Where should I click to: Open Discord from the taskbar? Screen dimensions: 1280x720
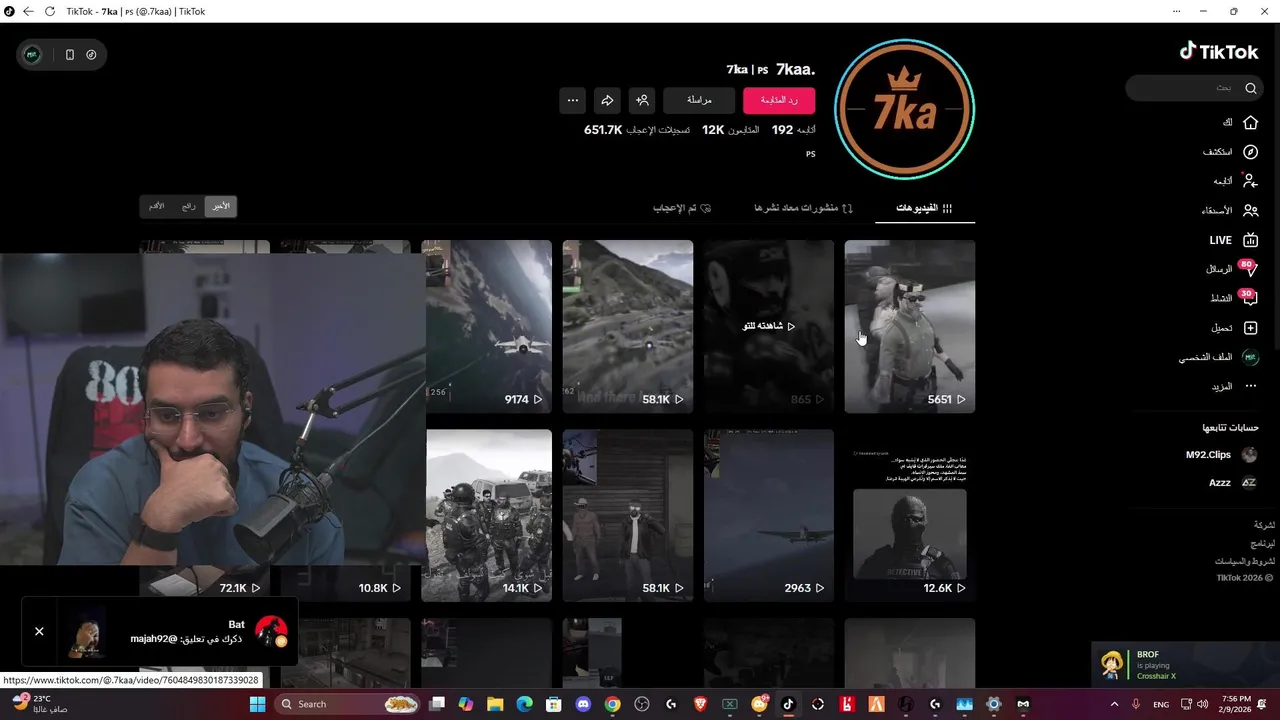pyautogui.click(x=583, y=704)
